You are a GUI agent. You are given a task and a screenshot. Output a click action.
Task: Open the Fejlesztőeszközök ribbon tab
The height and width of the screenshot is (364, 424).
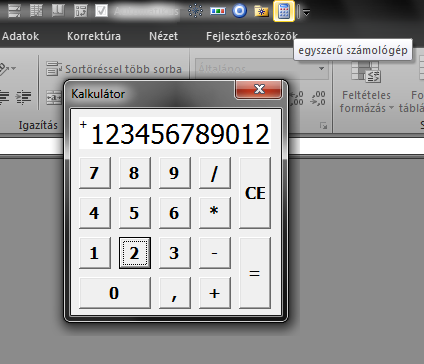252,36
